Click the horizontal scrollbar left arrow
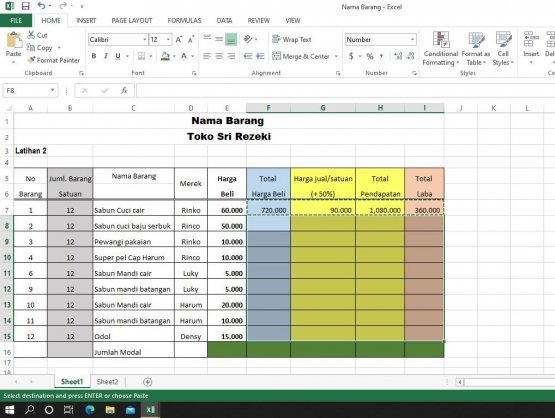 460,382
